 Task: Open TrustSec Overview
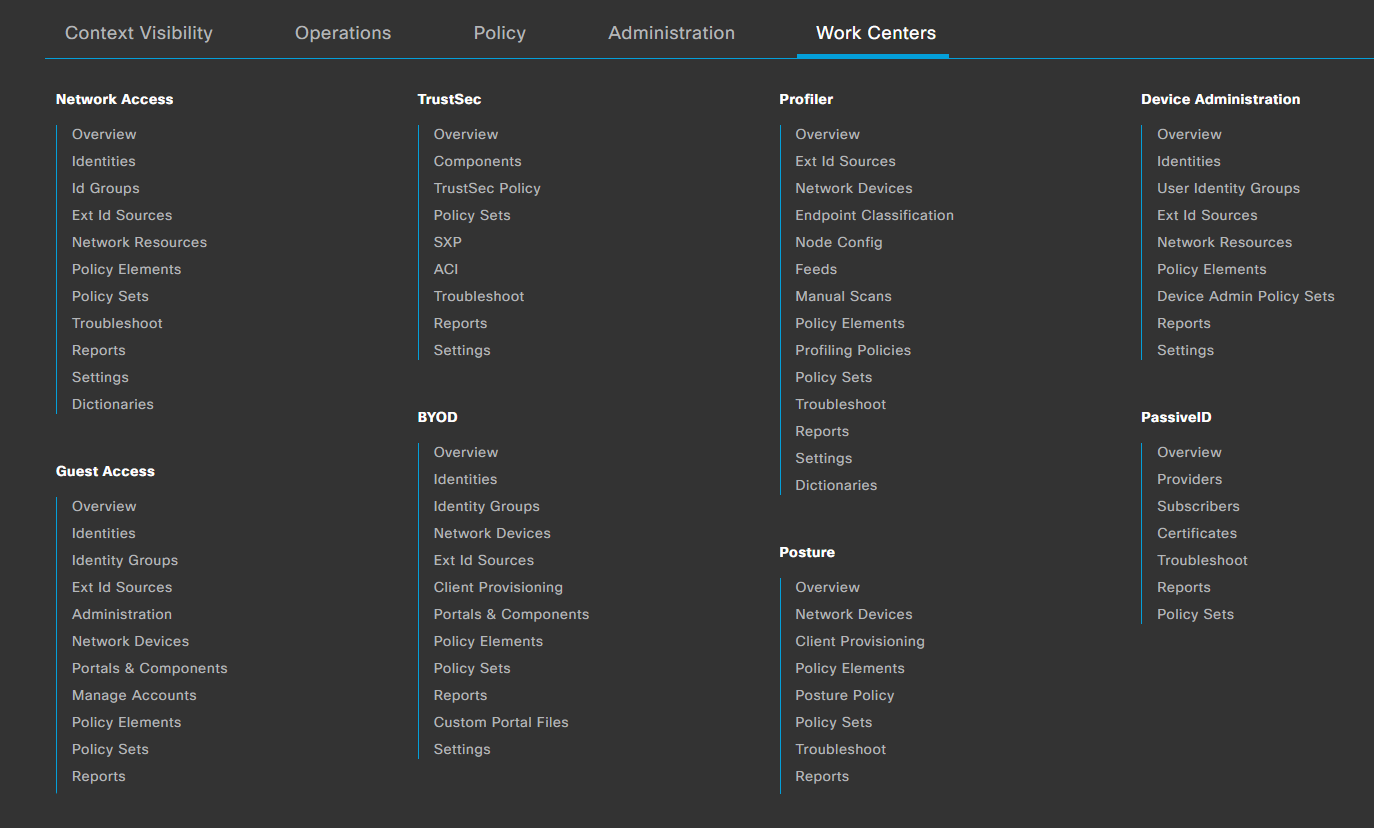[x=466, y=134]
